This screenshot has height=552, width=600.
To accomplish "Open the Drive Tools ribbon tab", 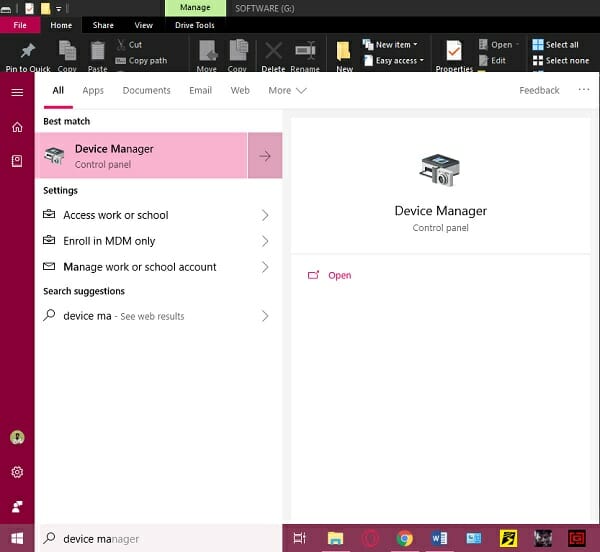I will click(195, 25).
